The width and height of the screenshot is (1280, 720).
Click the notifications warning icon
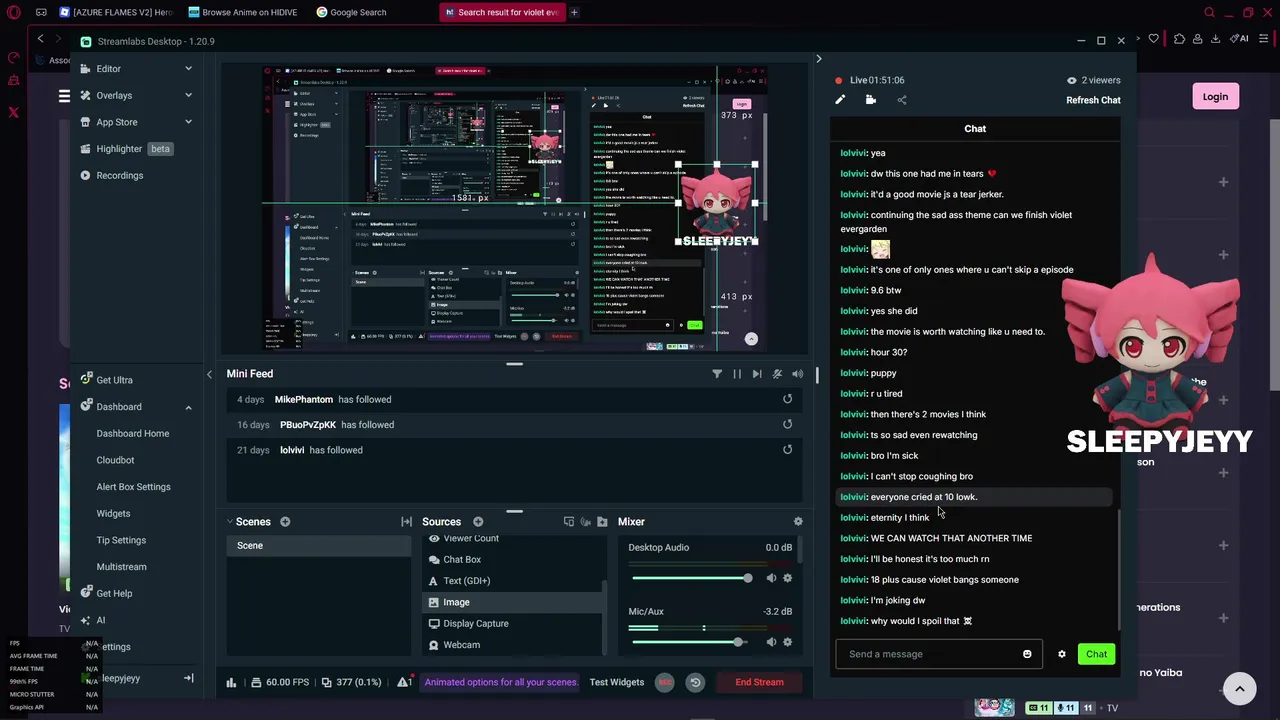pyautogui.click(x=404, y=682)
